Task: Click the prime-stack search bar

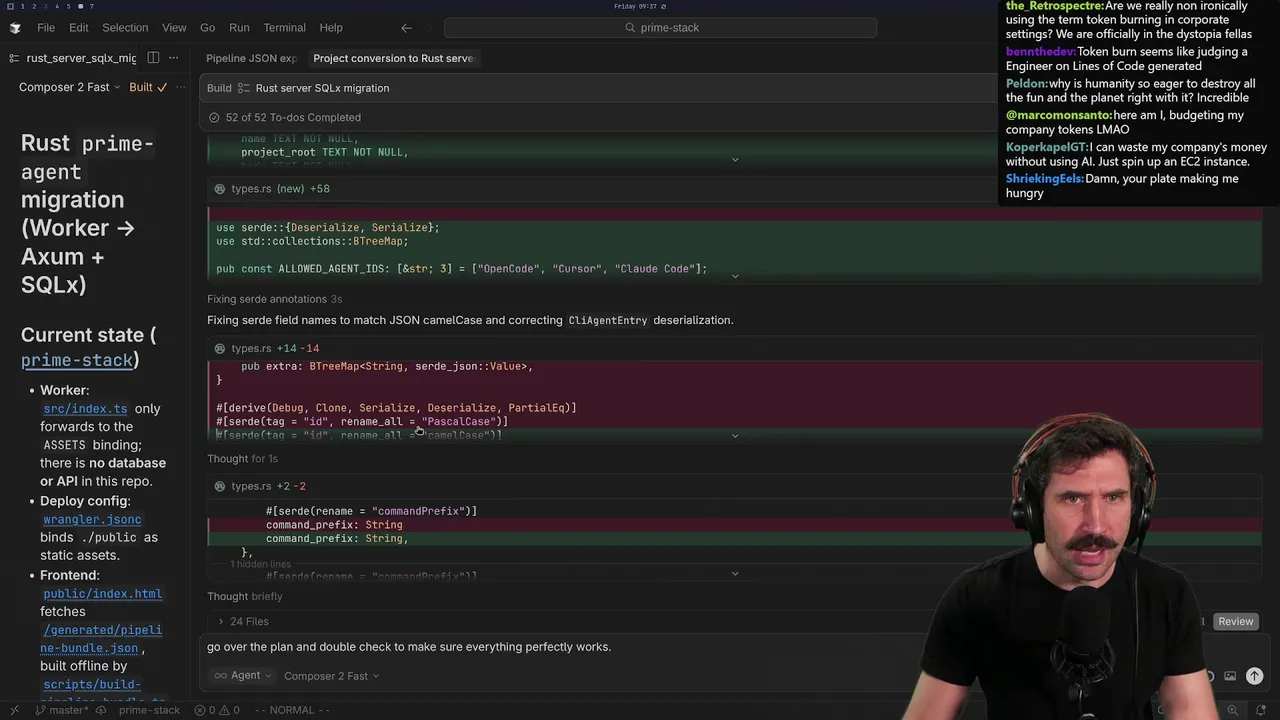Action: [661, 28]
